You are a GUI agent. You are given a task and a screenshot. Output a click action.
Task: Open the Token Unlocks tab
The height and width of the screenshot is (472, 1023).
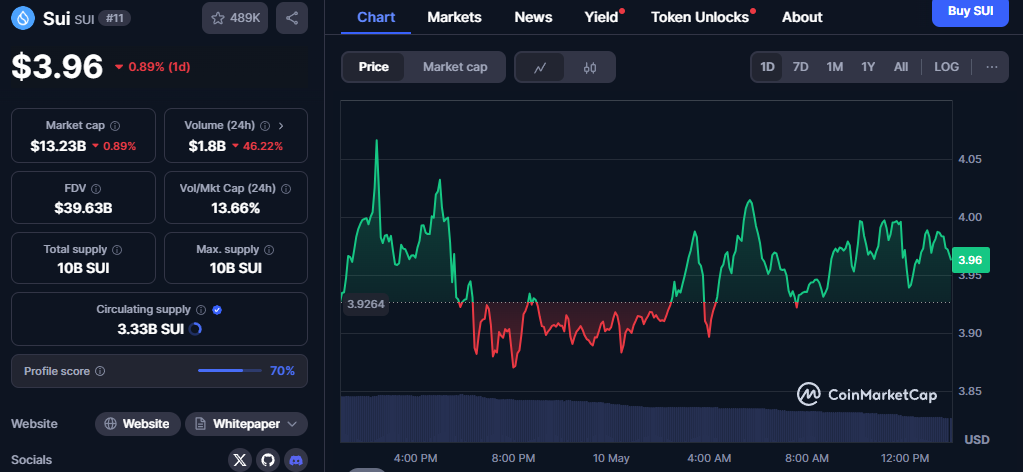(700, 18)
